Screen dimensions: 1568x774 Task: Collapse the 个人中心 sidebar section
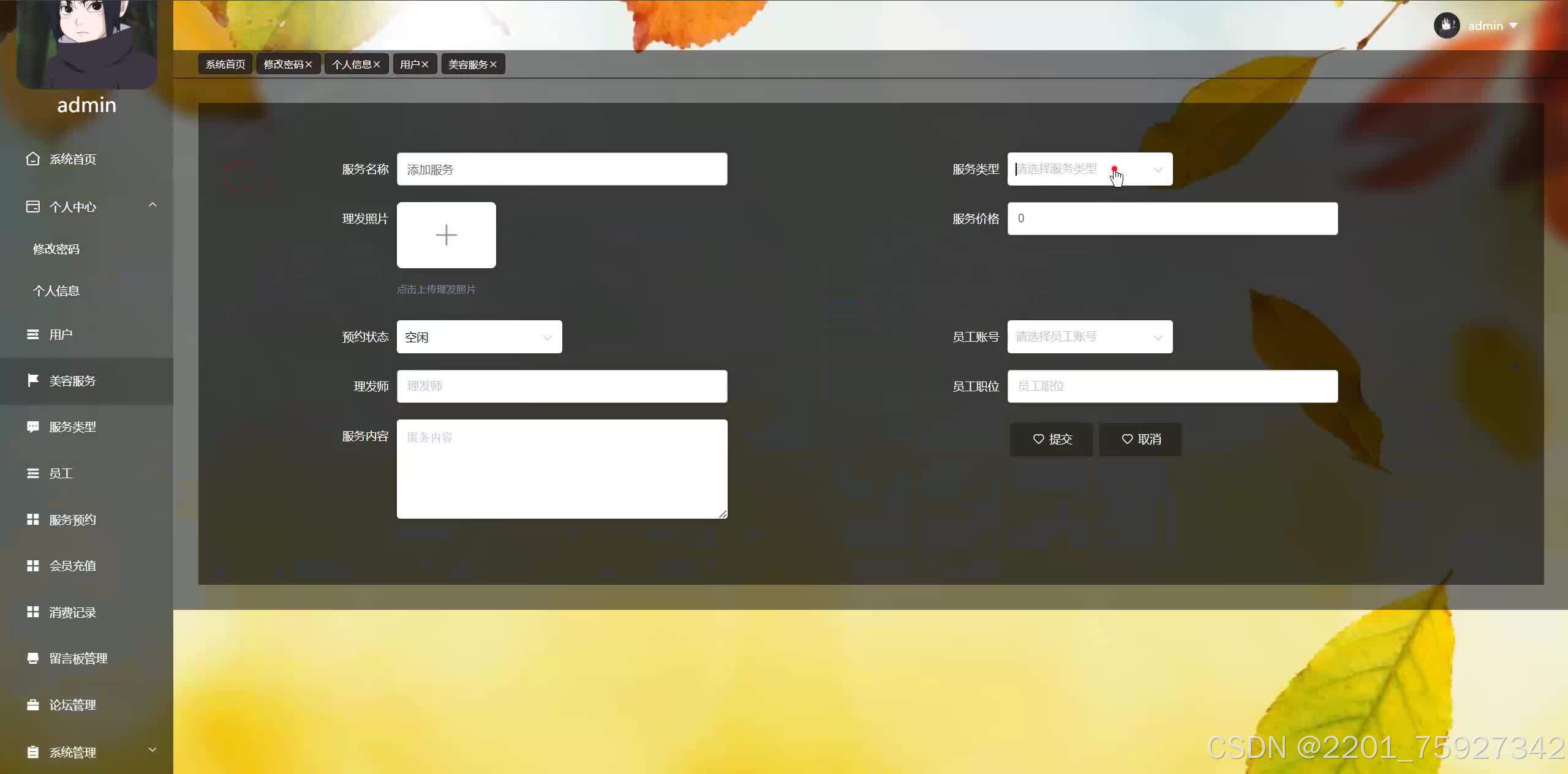(x=153, y=205)
